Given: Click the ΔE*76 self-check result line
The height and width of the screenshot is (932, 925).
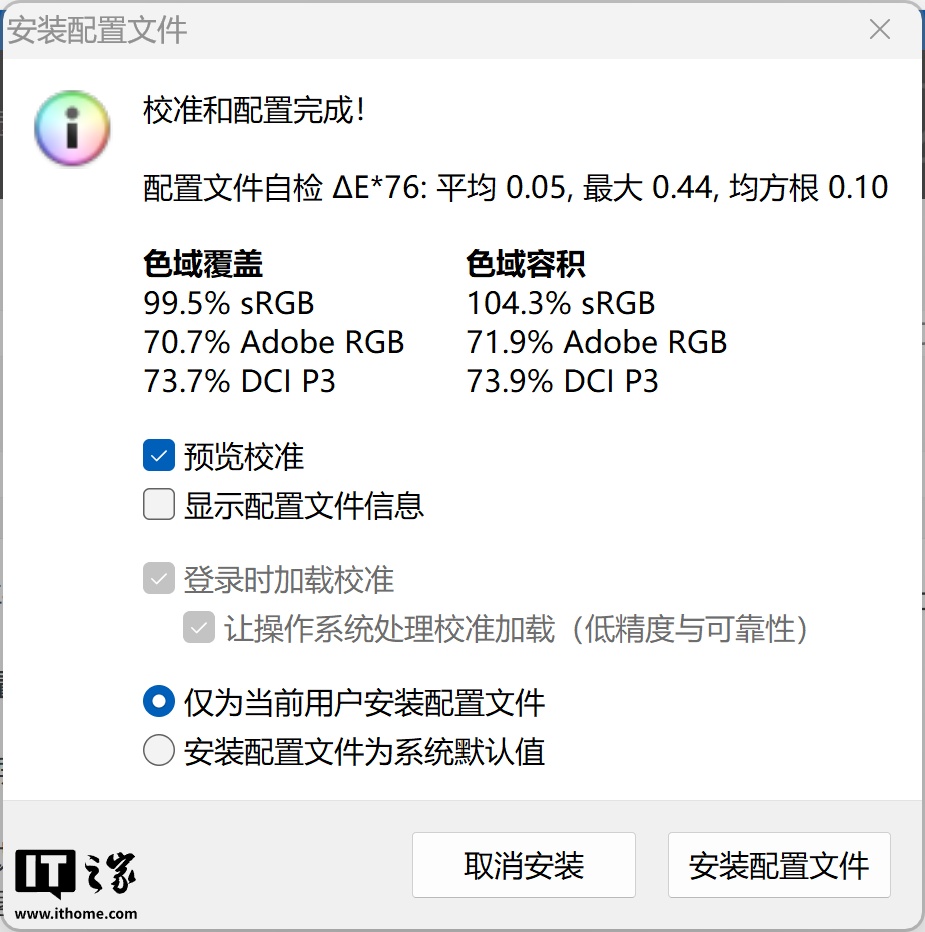Looking at the screenshot, I should [515, 188].
